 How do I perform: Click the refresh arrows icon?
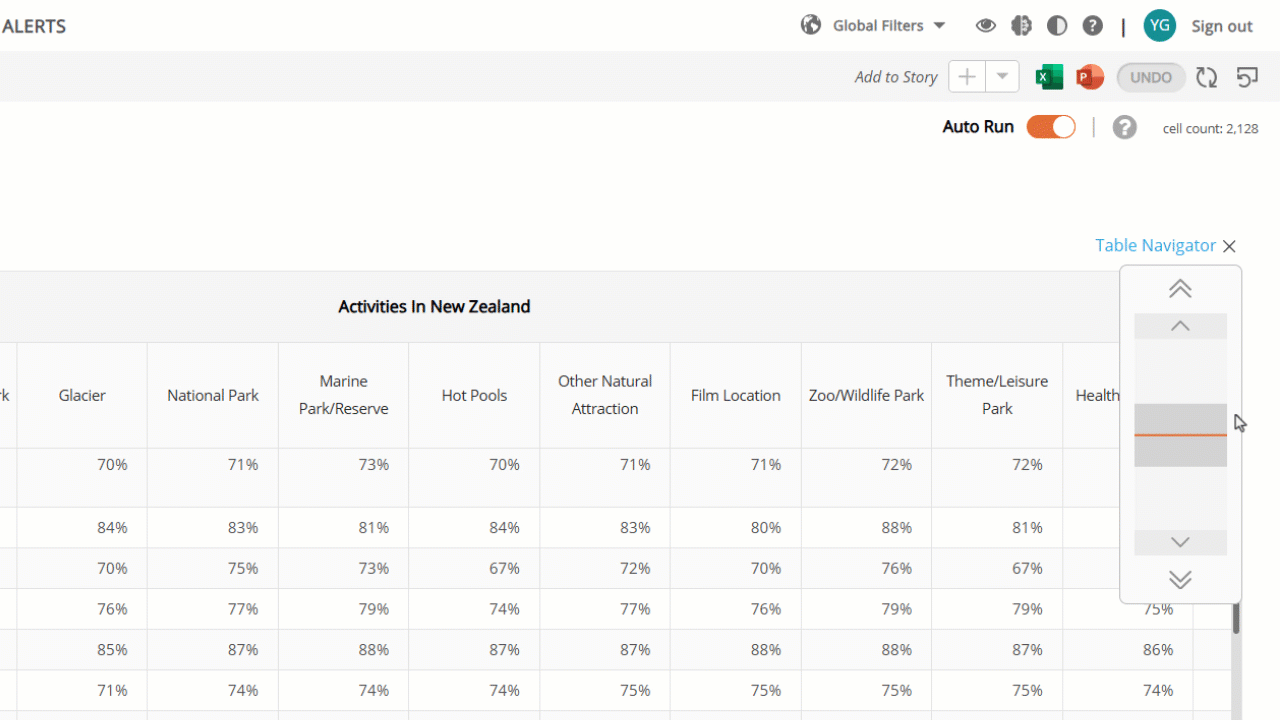[x=1207, y=77]
